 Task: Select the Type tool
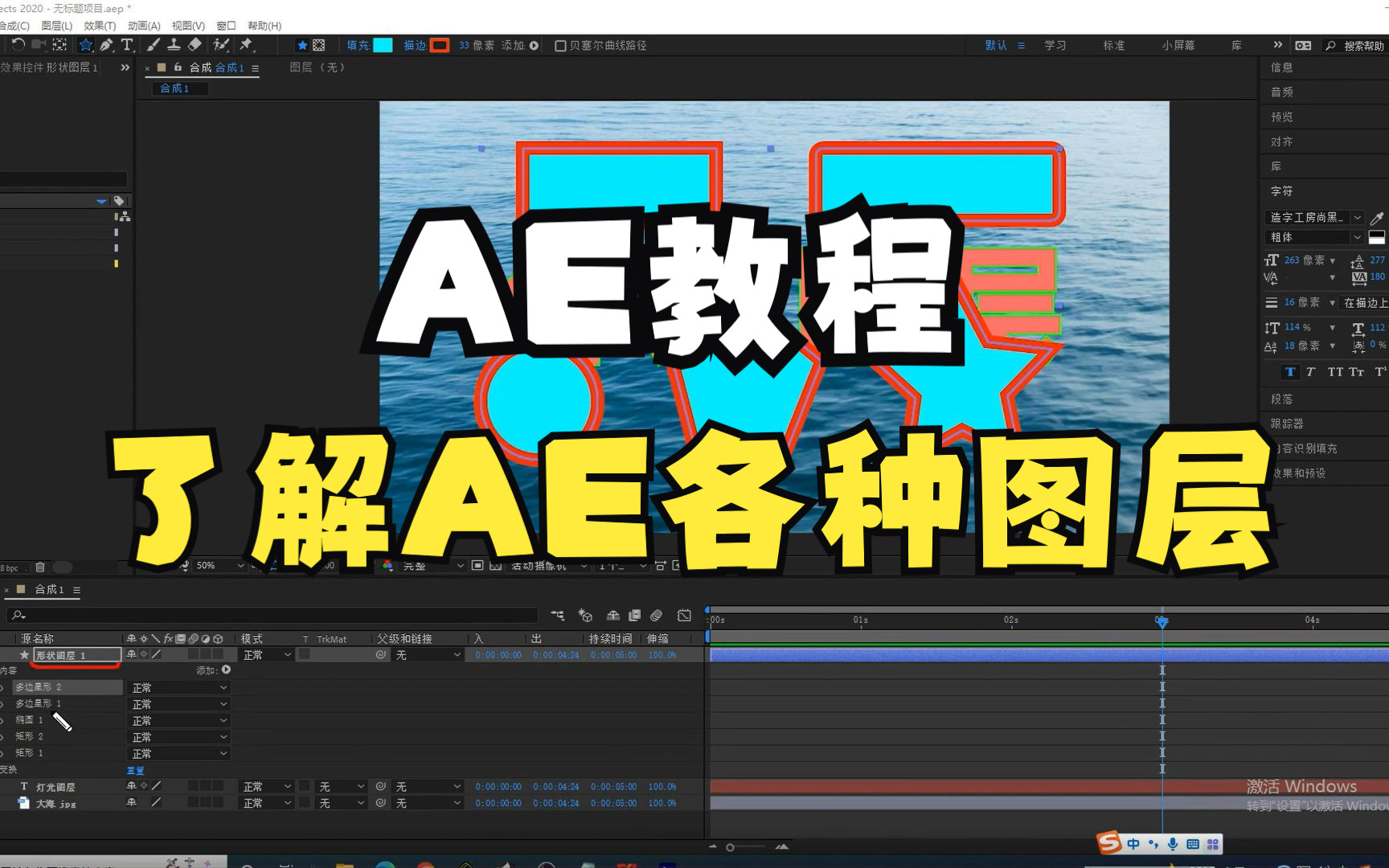(x=127, y=45)
